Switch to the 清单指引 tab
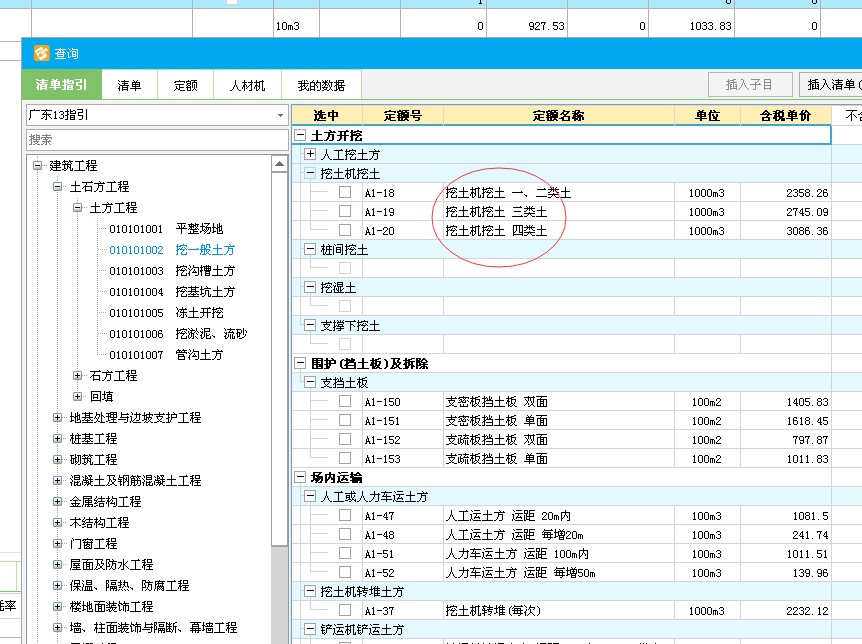The image size is (862, 644). pos(62,85)
